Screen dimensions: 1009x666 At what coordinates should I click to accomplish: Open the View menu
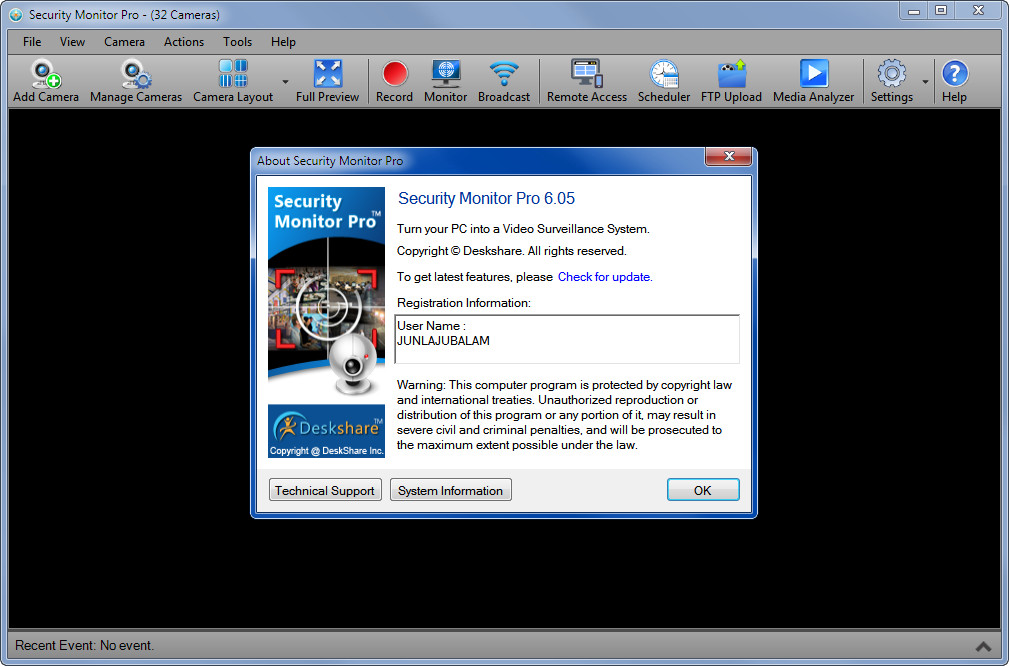point(72,42)
